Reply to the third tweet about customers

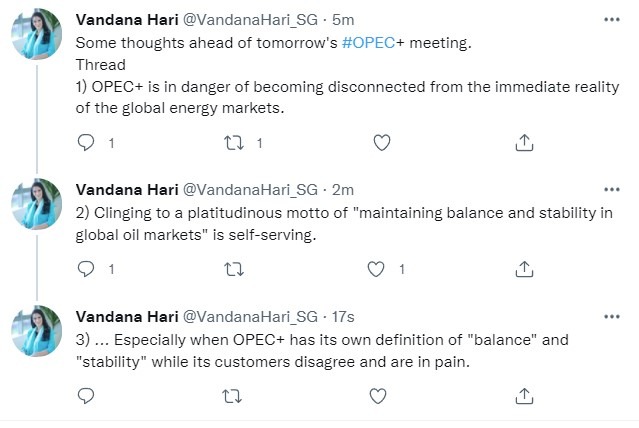click(86, 395)
